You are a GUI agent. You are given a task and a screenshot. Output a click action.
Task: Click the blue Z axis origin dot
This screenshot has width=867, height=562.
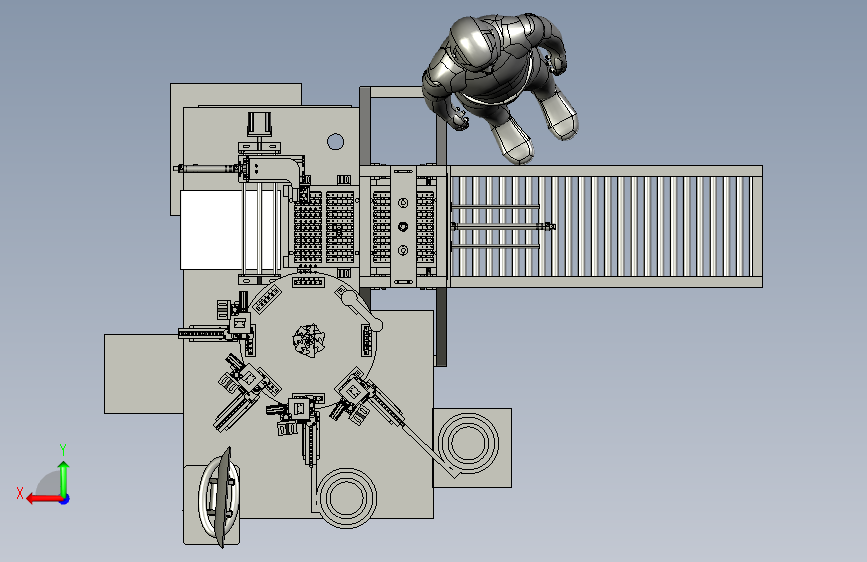(65, 499)
